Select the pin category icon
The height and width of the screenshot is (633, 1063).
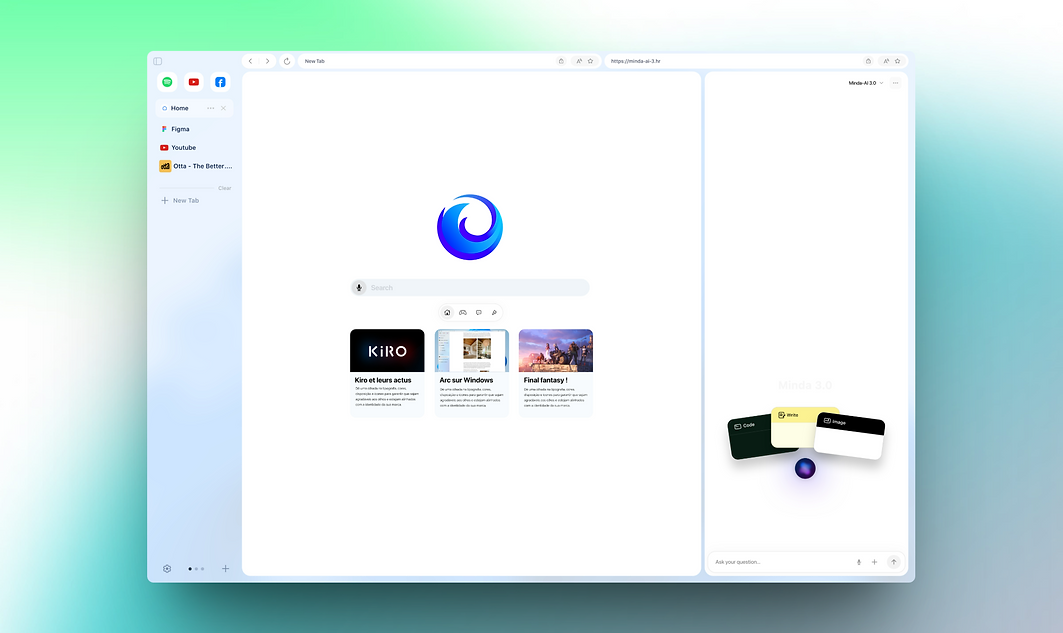click(x=494, y=312)
